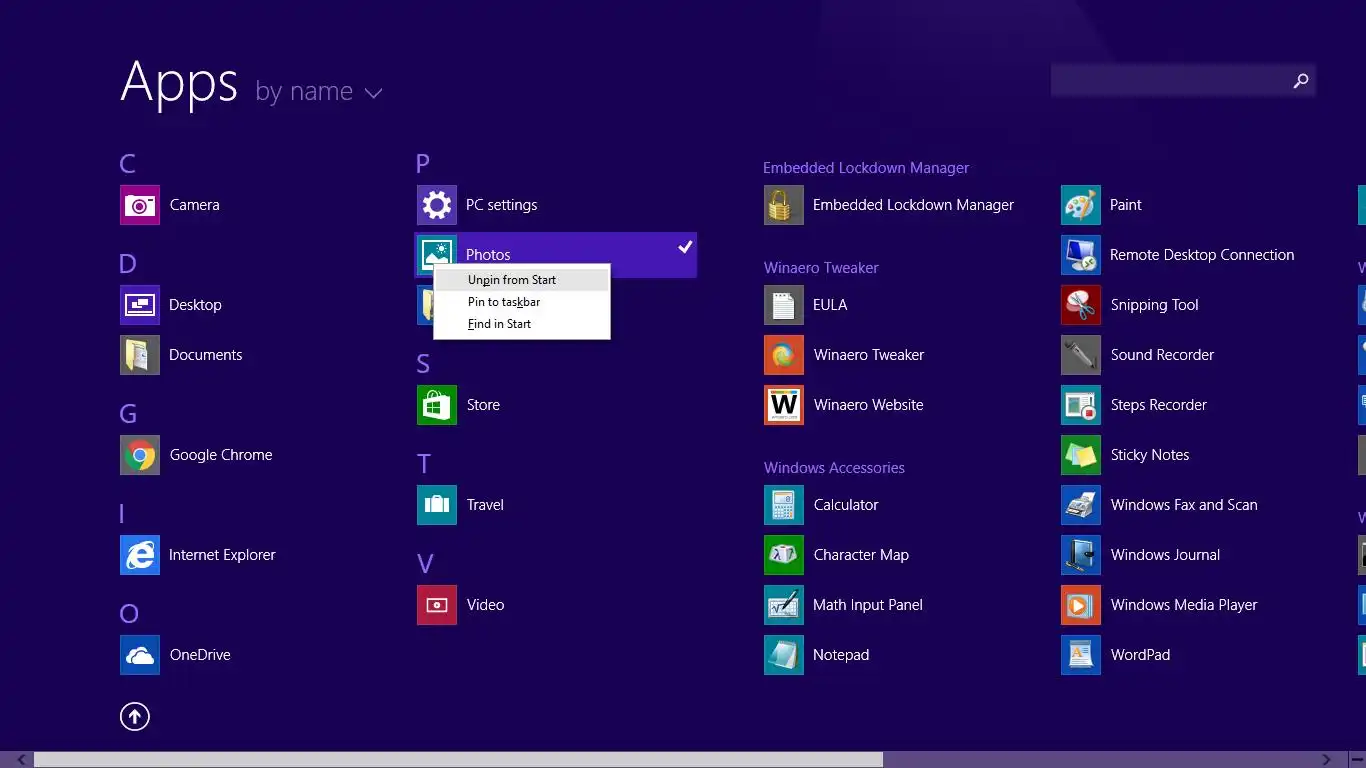
Task: Open the Internet Explorer icon
Action: [x=140, y=555]
